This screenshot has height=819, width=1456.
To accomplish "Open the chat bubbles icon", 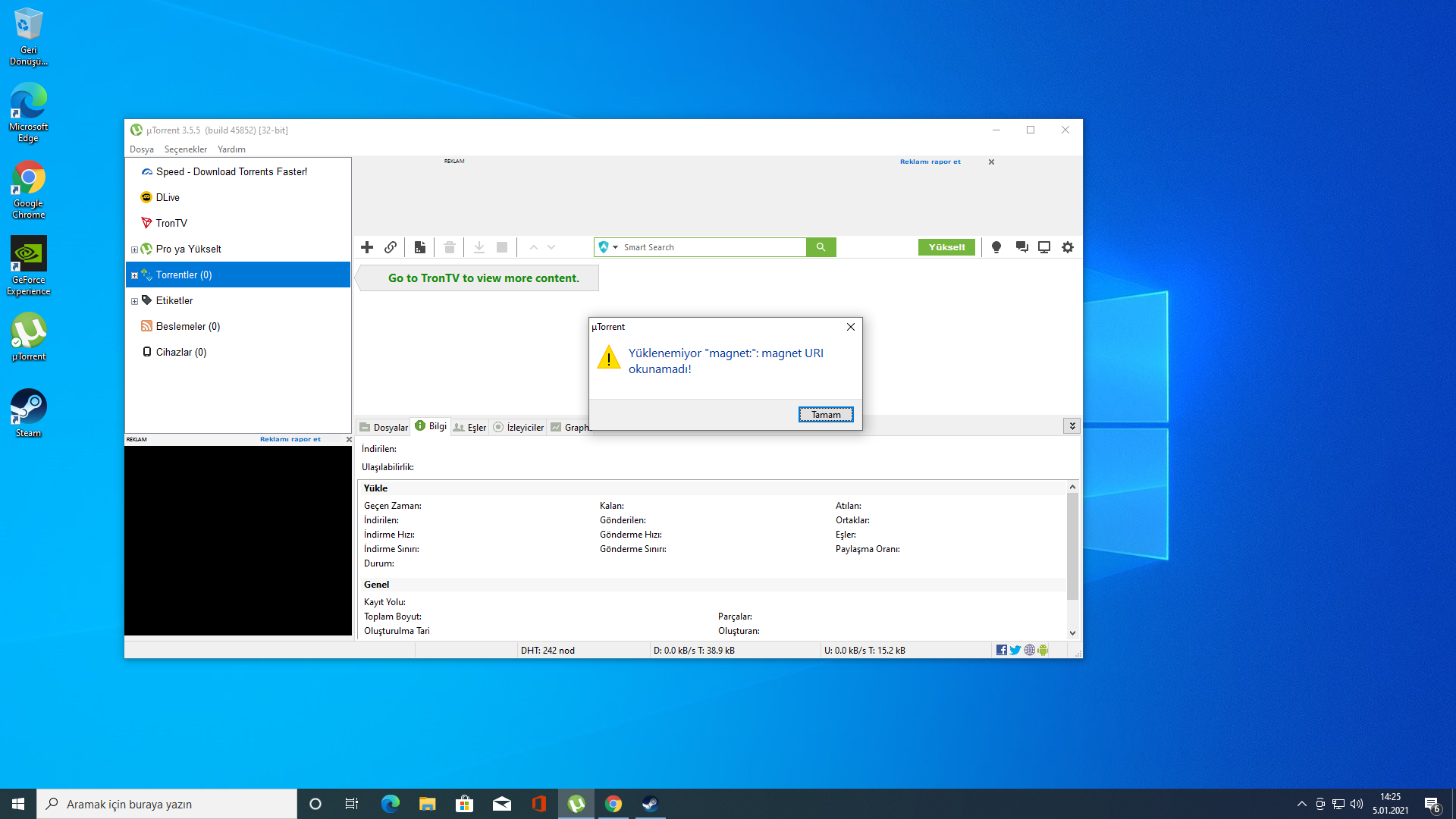I will 1021,247.
